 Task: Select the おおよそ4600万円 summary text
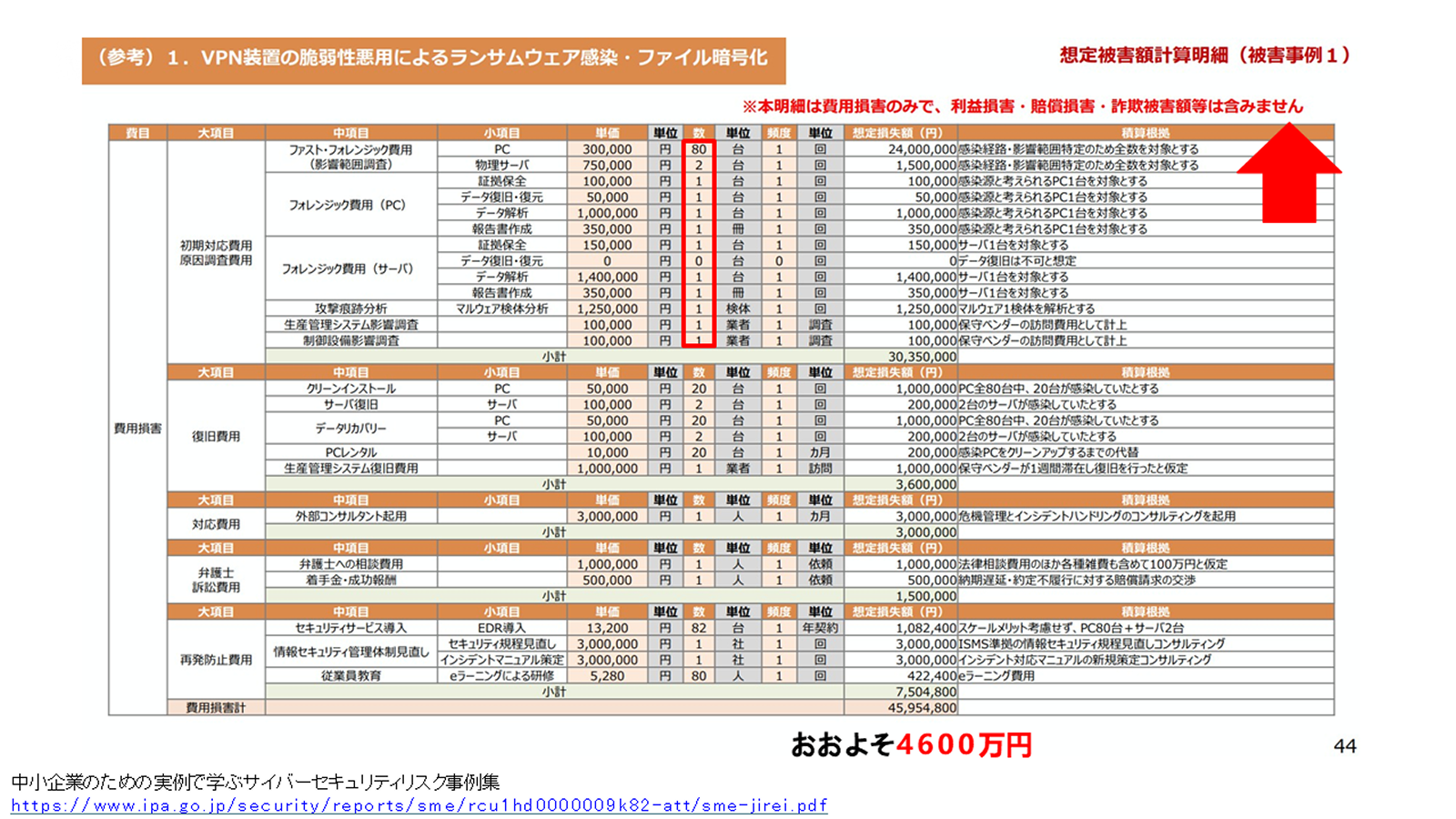(912, 744)
